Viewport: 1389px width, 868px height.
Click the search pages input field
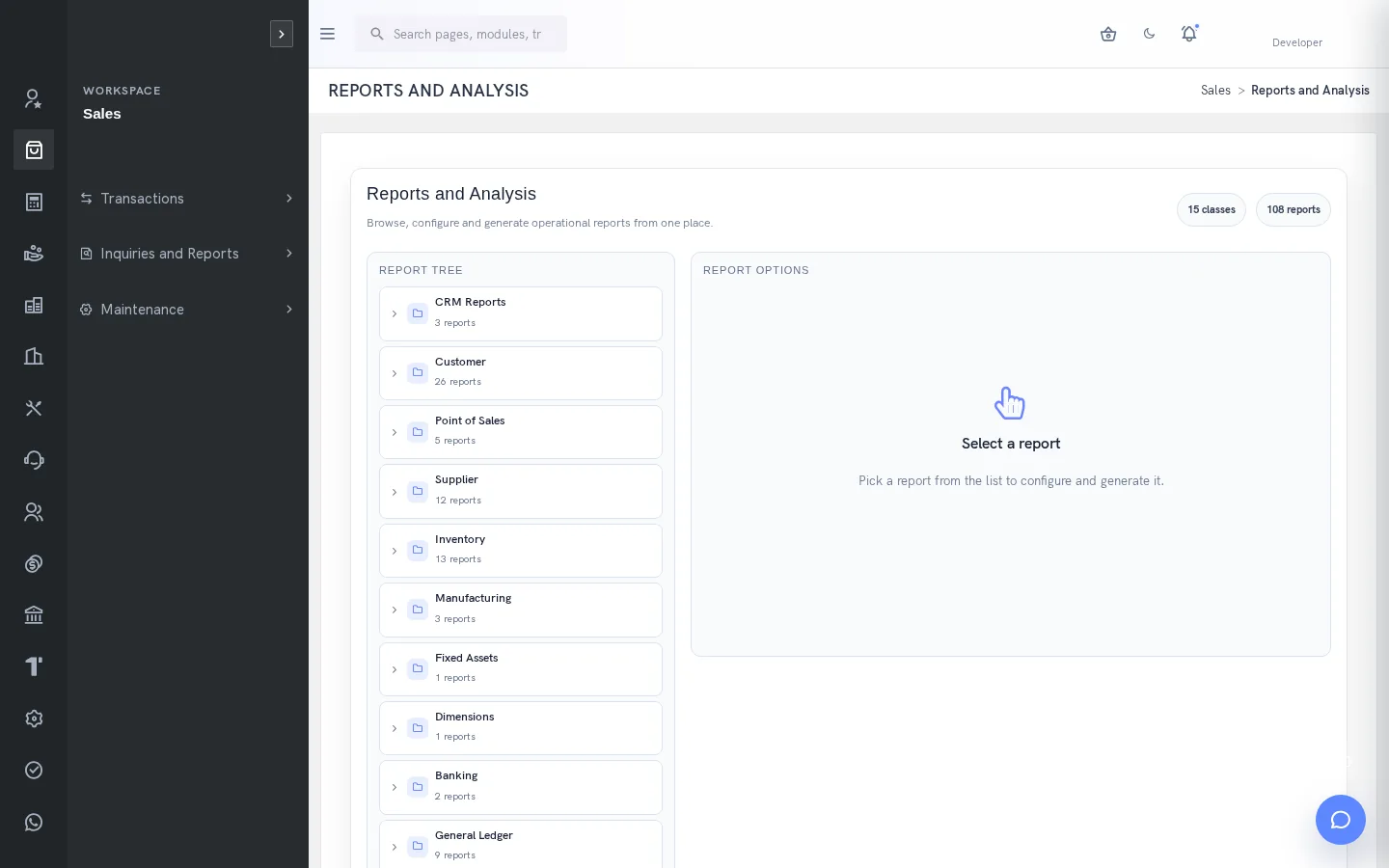pos(461,34)
